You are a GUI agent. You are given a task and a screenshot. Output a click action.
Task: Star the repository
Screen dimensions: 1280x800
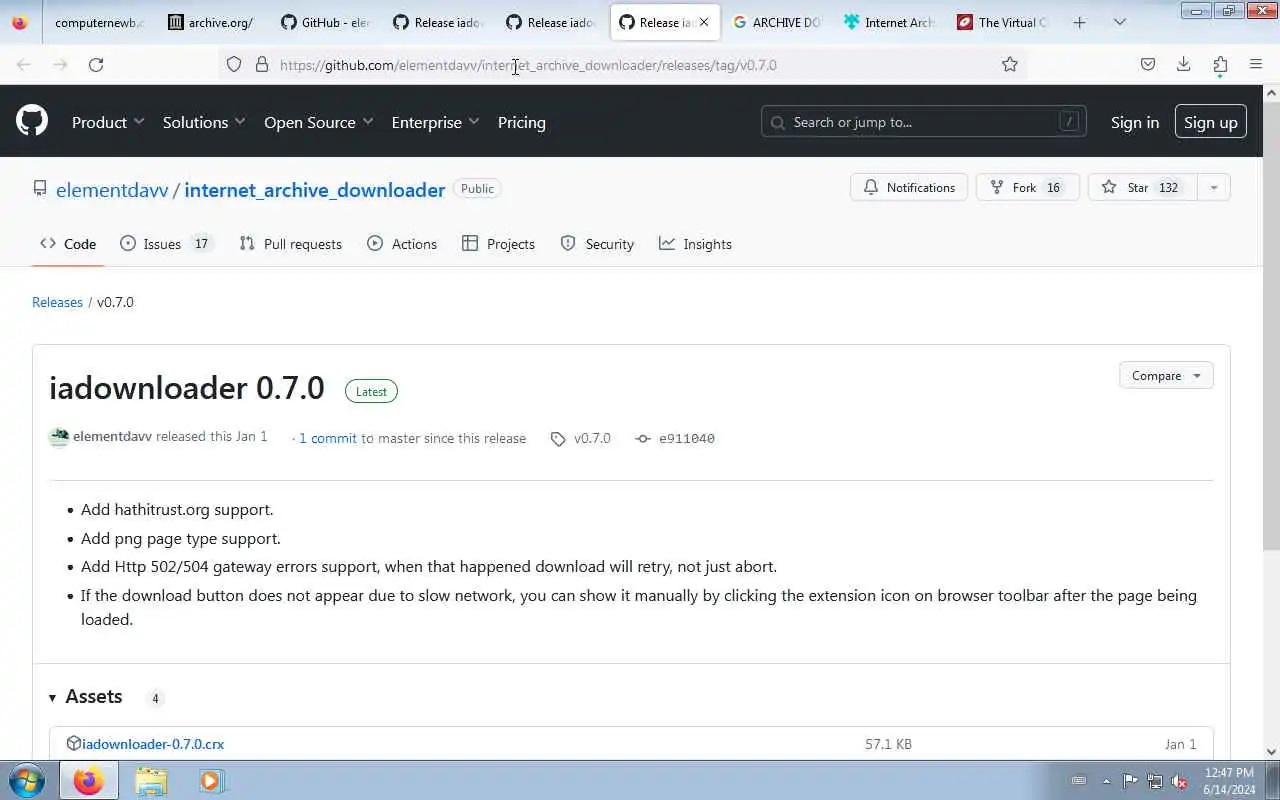(1142, 187)
